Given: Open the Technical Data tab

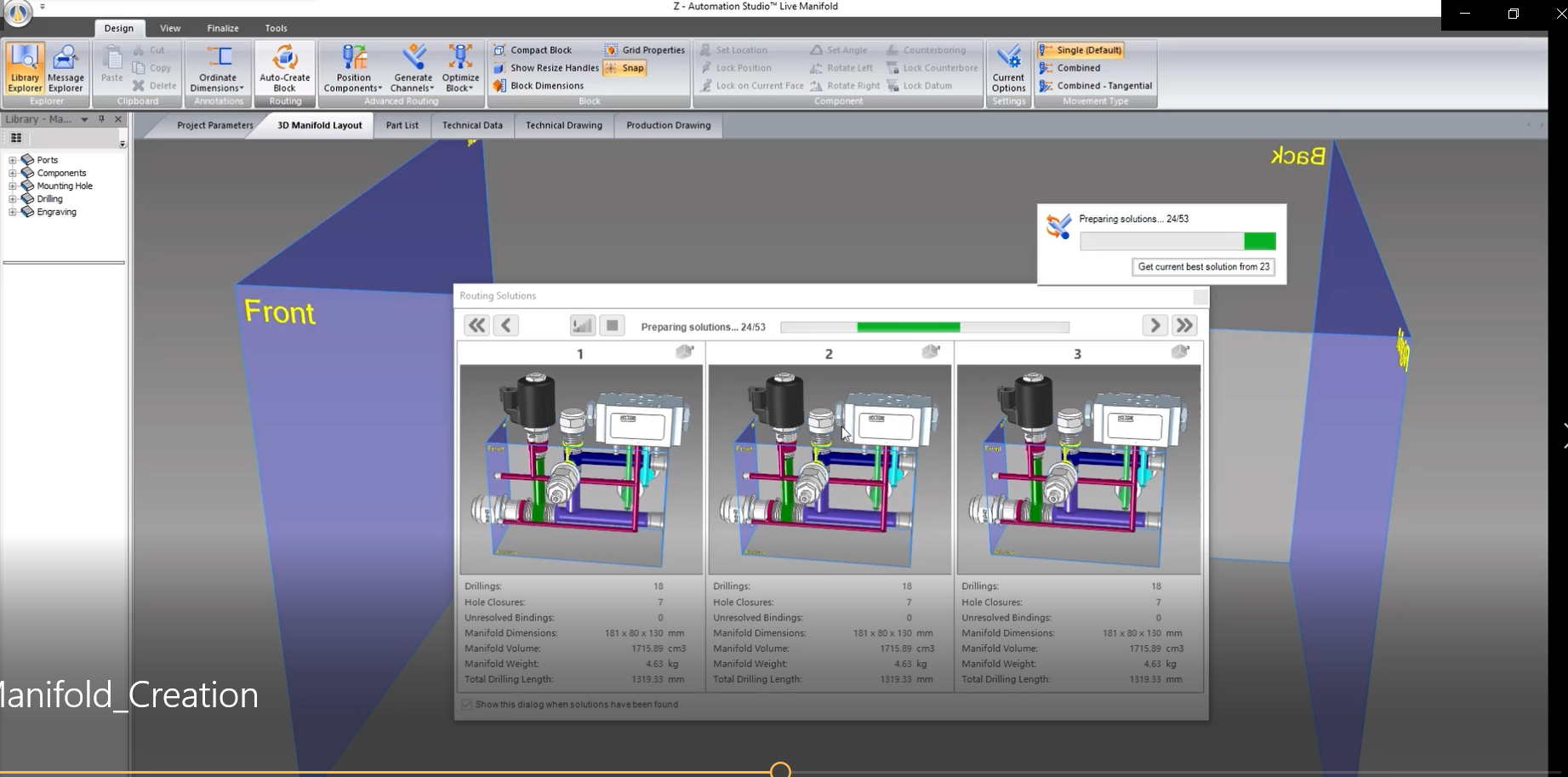Looking at the screenshot, I should 472,125.
